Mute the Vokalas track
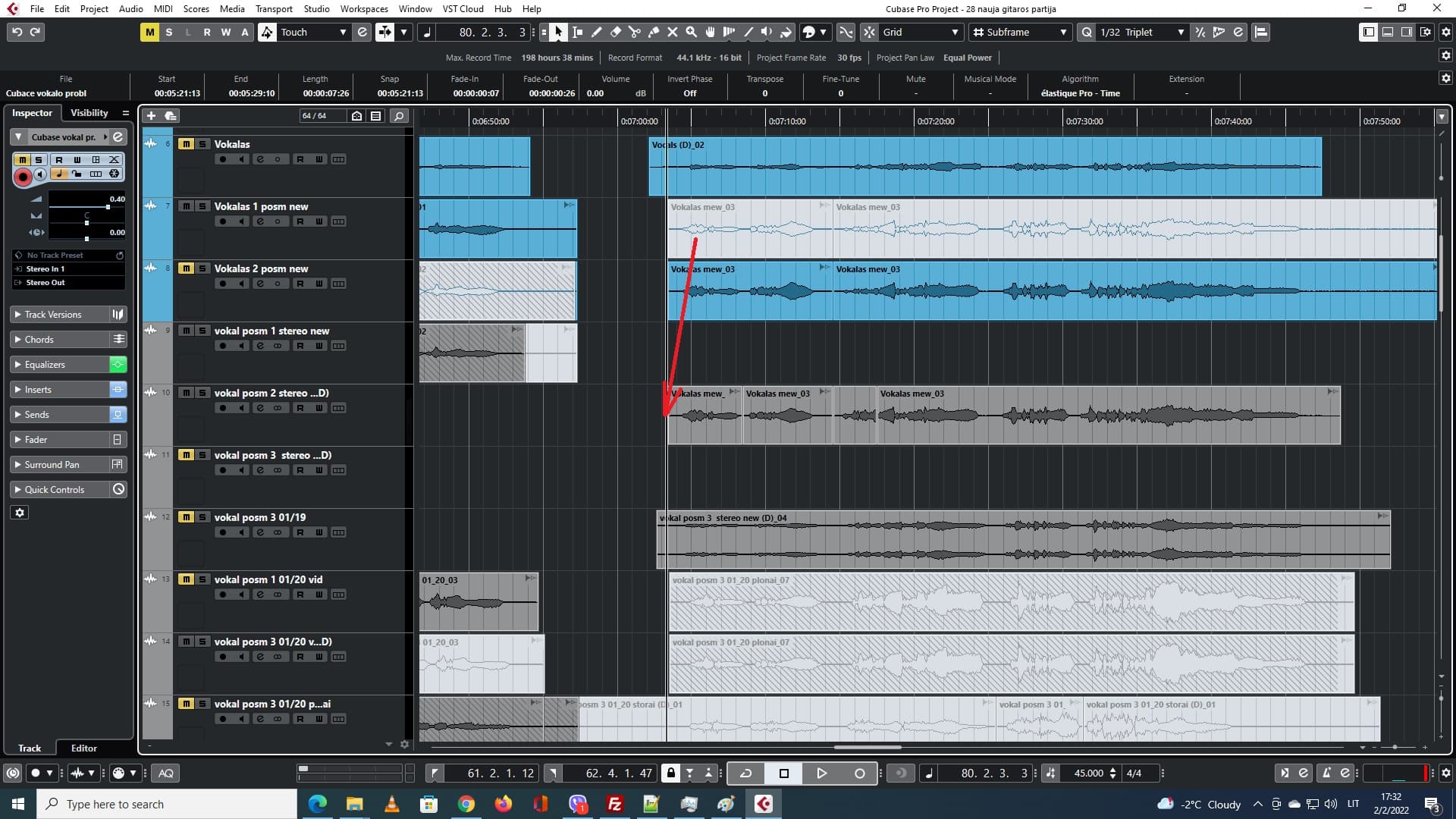 click(185, 143)
